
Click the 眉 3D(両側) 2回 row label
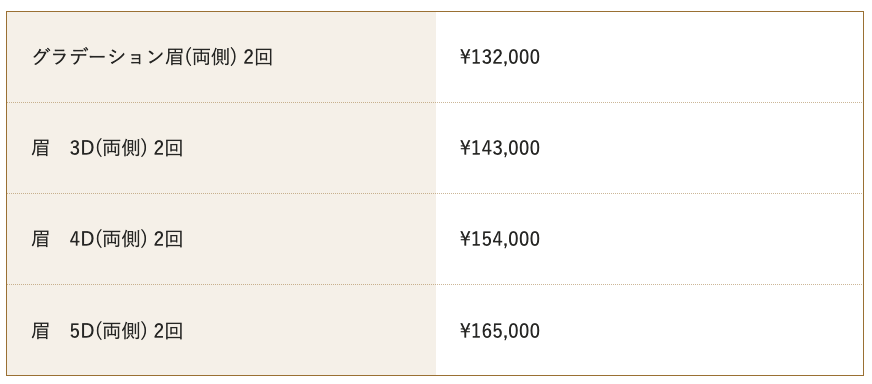(x=107, y=148)
